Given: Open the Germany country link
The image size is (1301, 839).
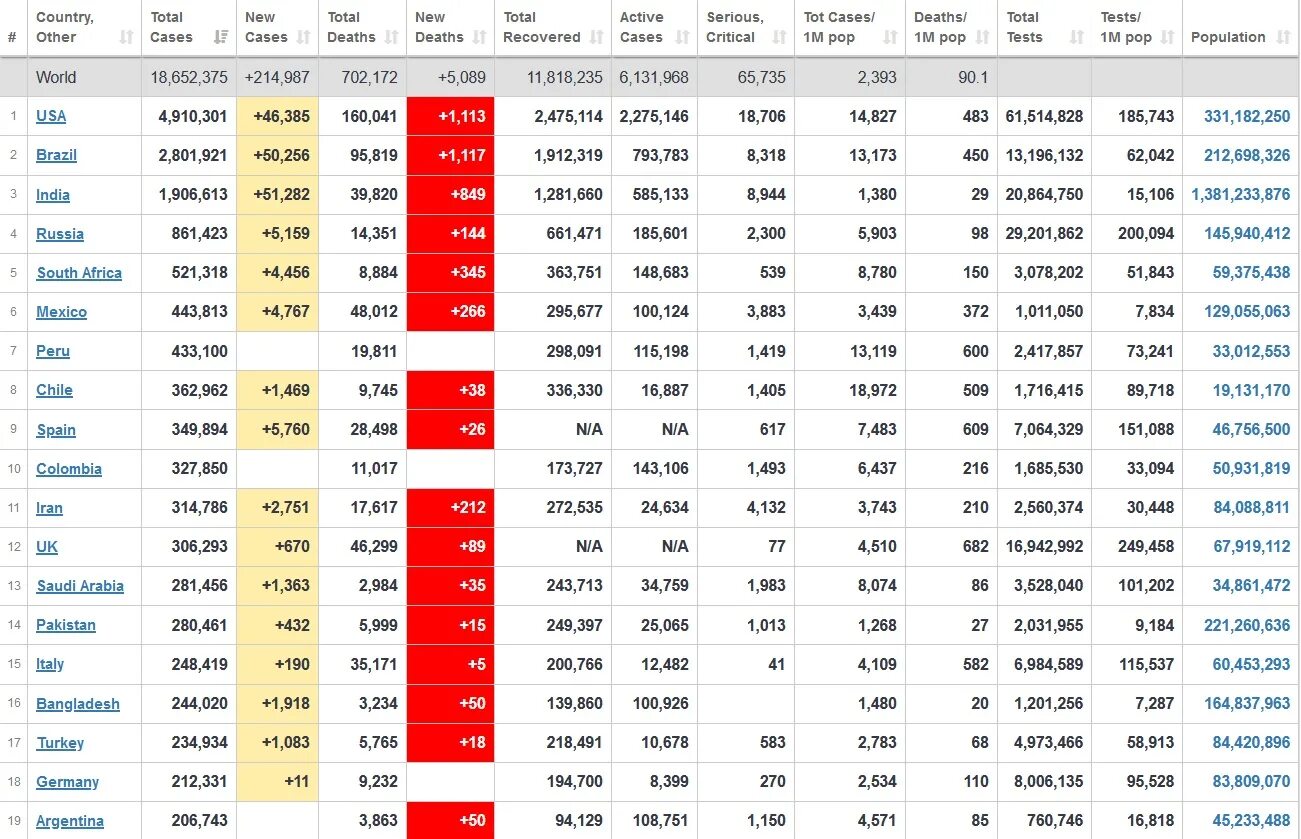Looking at the screenshot, I should pyautogui.click(x=68, y=782).
